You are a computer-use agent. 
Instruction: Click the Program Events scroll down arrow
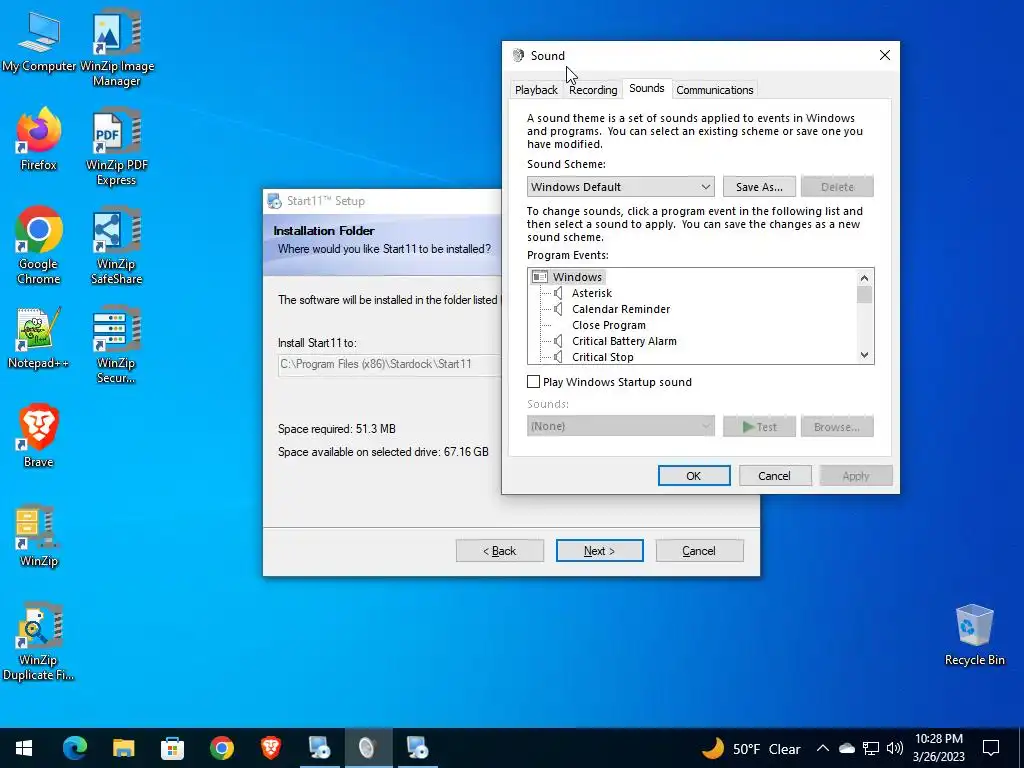pos(865,355)
